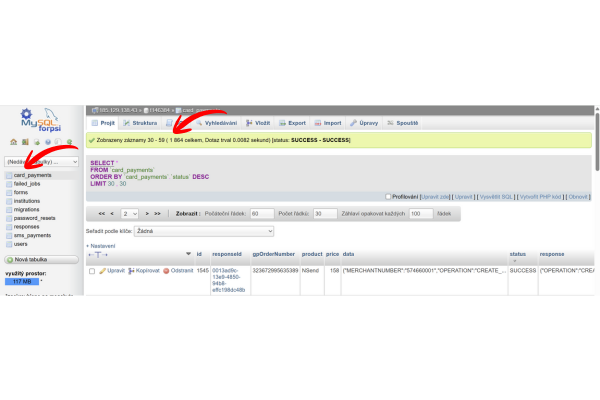This screenshot has width=600, height=400.
Task: Open the Export tab
Action: [x=292, y=122]
